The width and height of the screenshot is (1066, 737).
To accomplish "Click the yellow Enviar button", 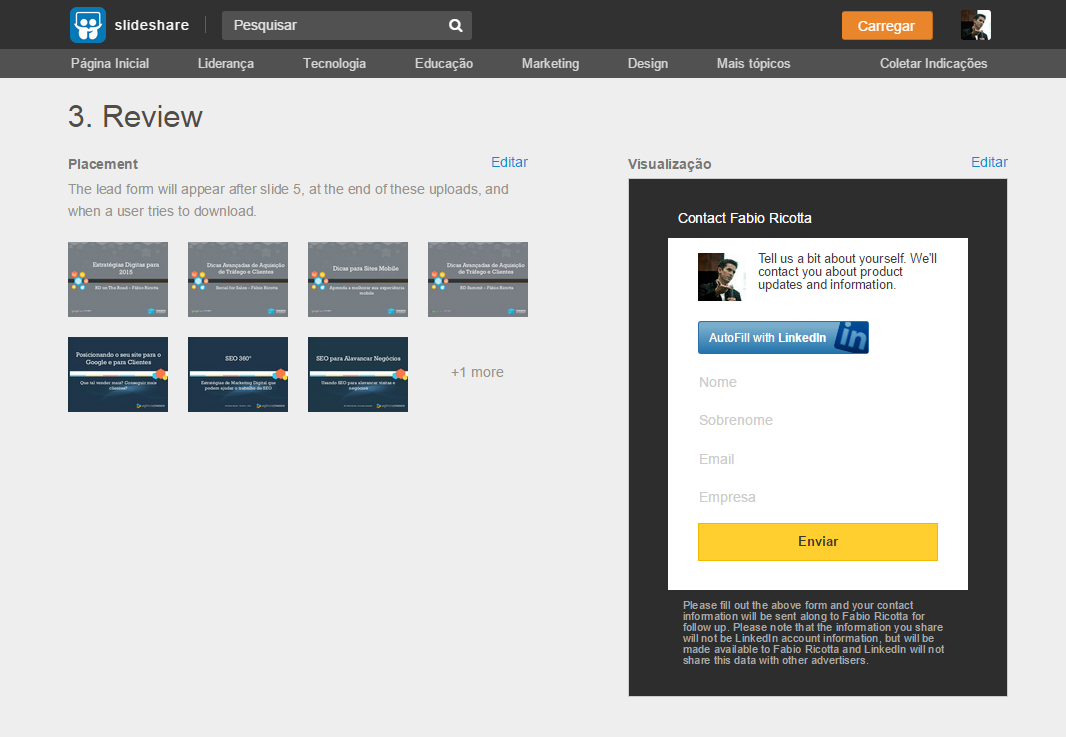I will coord(817,541).
